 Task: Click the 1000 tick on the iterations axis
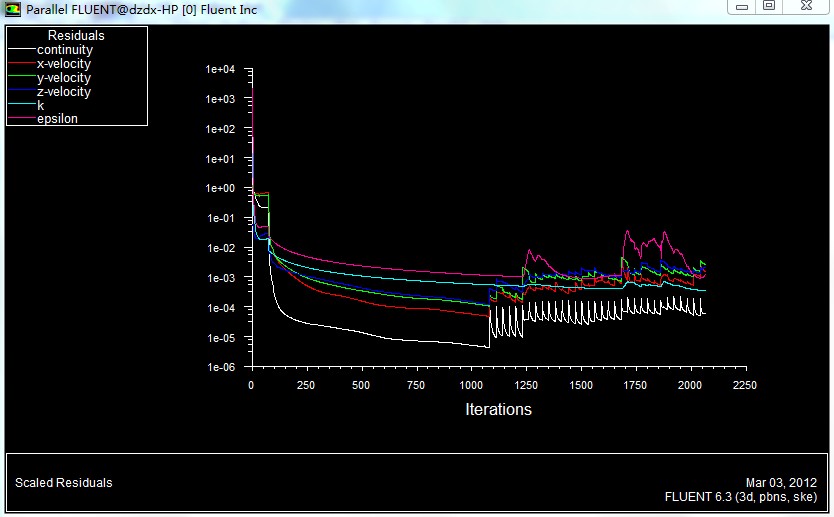tap(470, 385)
